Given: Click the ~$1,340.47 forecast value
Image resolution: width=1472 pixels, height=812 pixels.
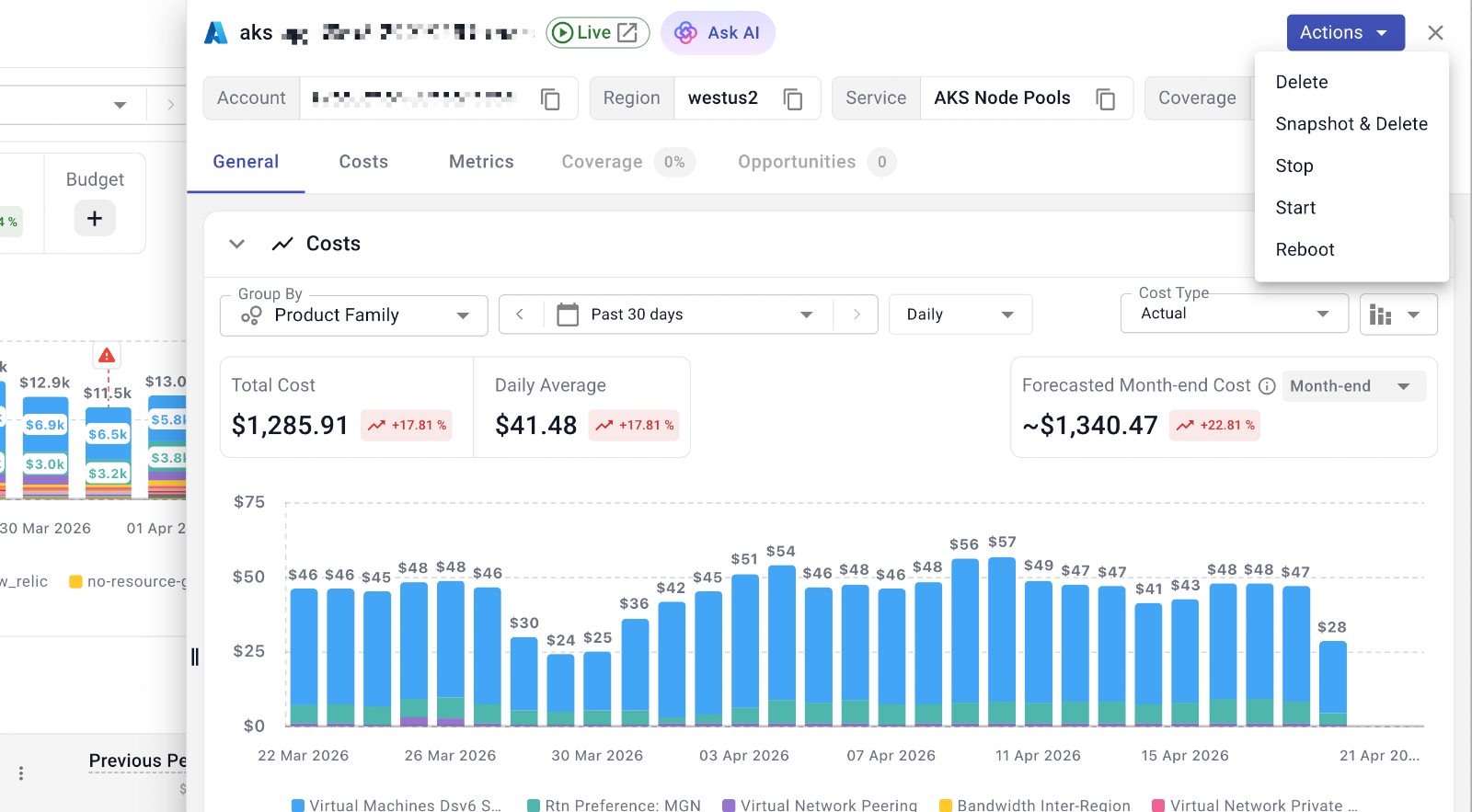Looking at the screenshot, I should pyautogui.click(x=1090, y=425).
